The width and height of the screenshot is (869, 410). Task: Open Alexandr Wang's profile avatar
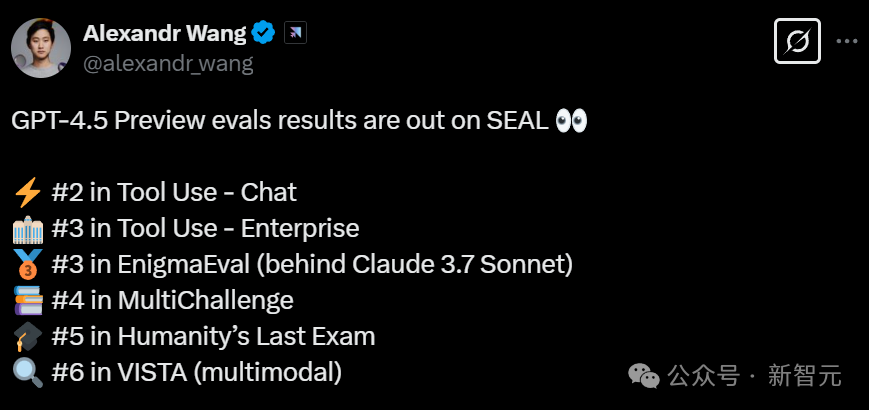tap(40, 48)
